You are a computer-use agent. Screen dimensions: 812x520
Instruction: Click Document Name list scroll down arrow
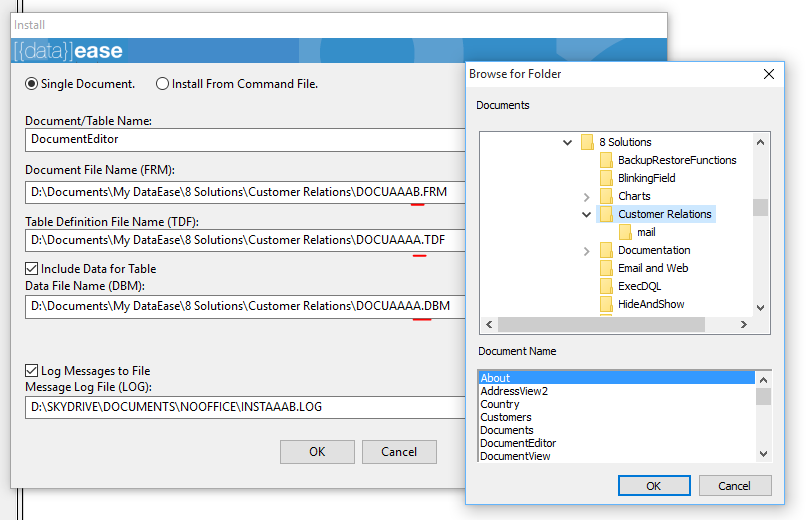click(763, 454)
